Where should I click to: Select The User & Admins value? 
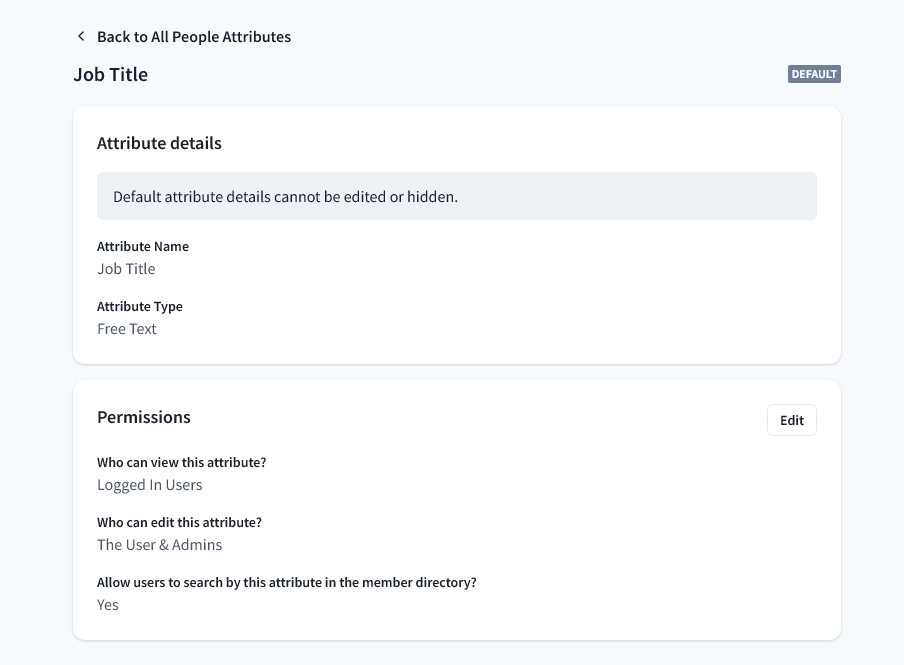point(160,545)
